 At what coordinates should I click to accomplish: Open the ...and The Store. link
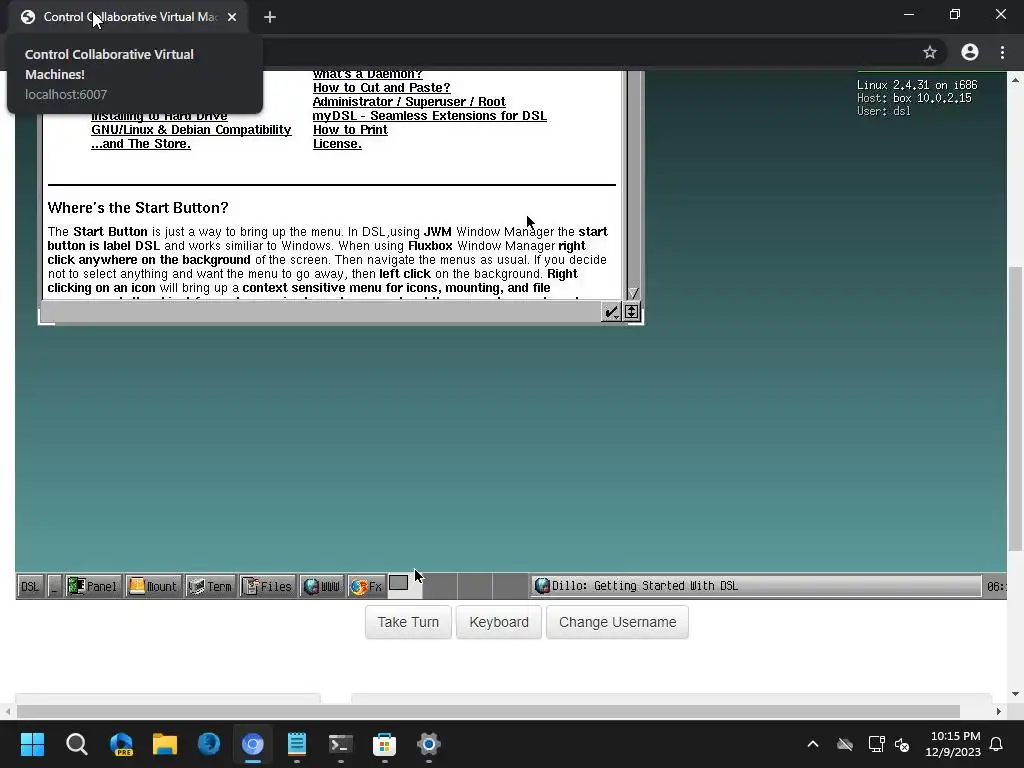coord(141,144)
